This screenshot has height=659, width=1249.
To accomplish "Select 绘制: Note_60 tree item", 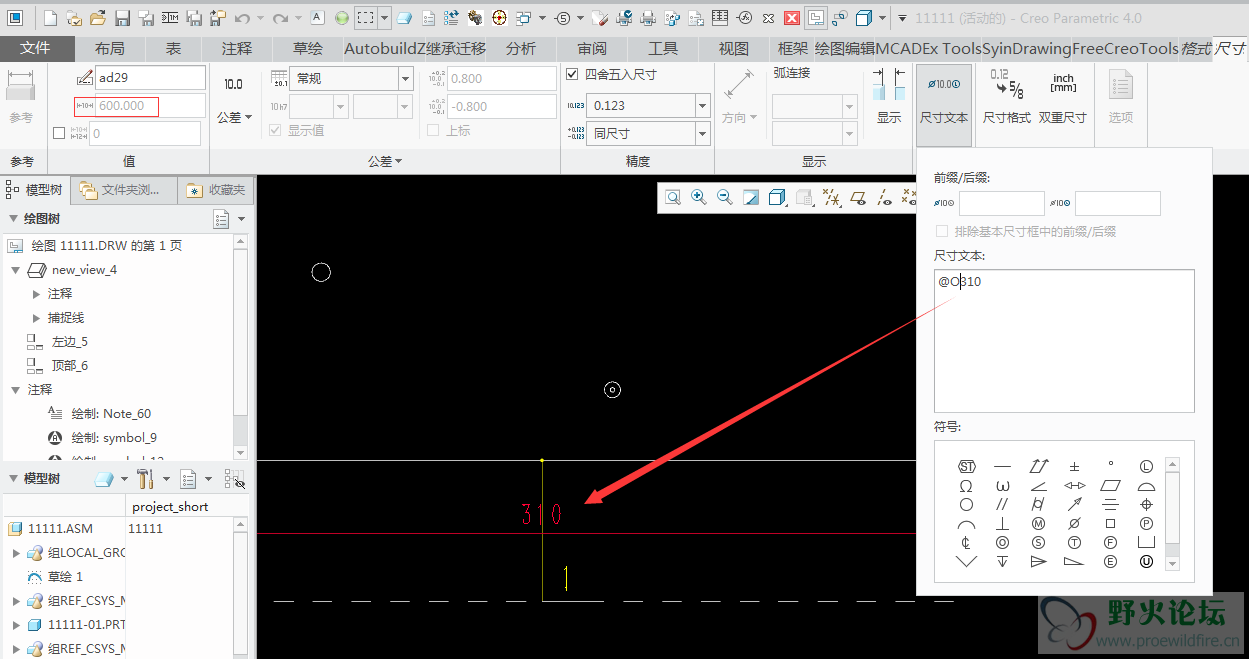I will coord(111,414).
